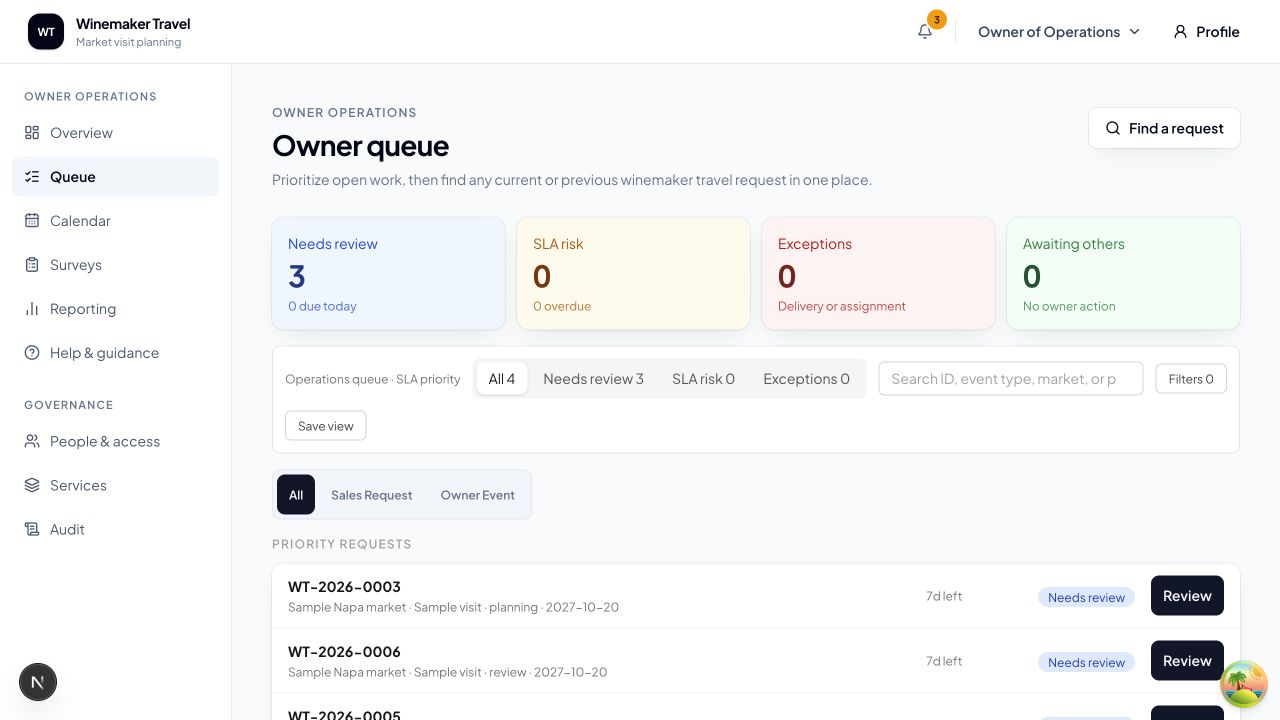Click the WT-2026-0003 request ID text
The image size is (1280, 720).
(344, 587)
